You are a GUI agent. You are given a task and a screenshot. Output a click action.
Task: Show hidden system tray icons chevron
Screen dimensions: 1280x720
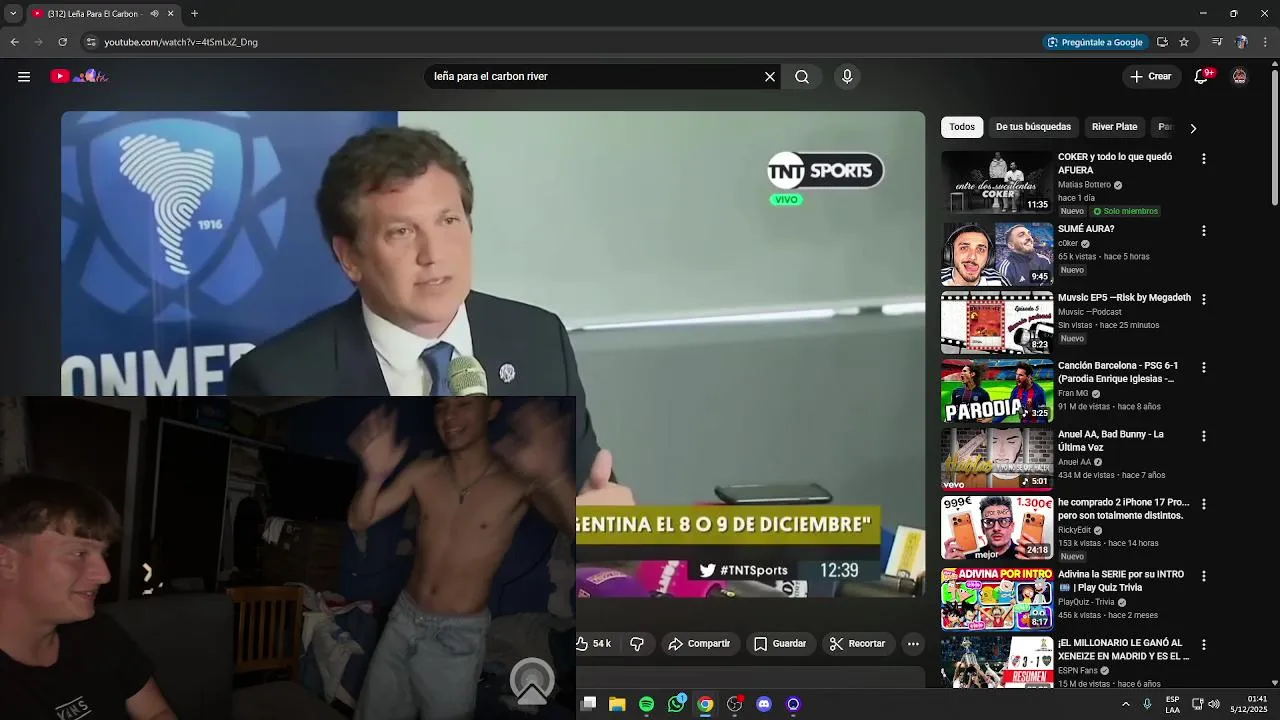(x=1125, y=704)
